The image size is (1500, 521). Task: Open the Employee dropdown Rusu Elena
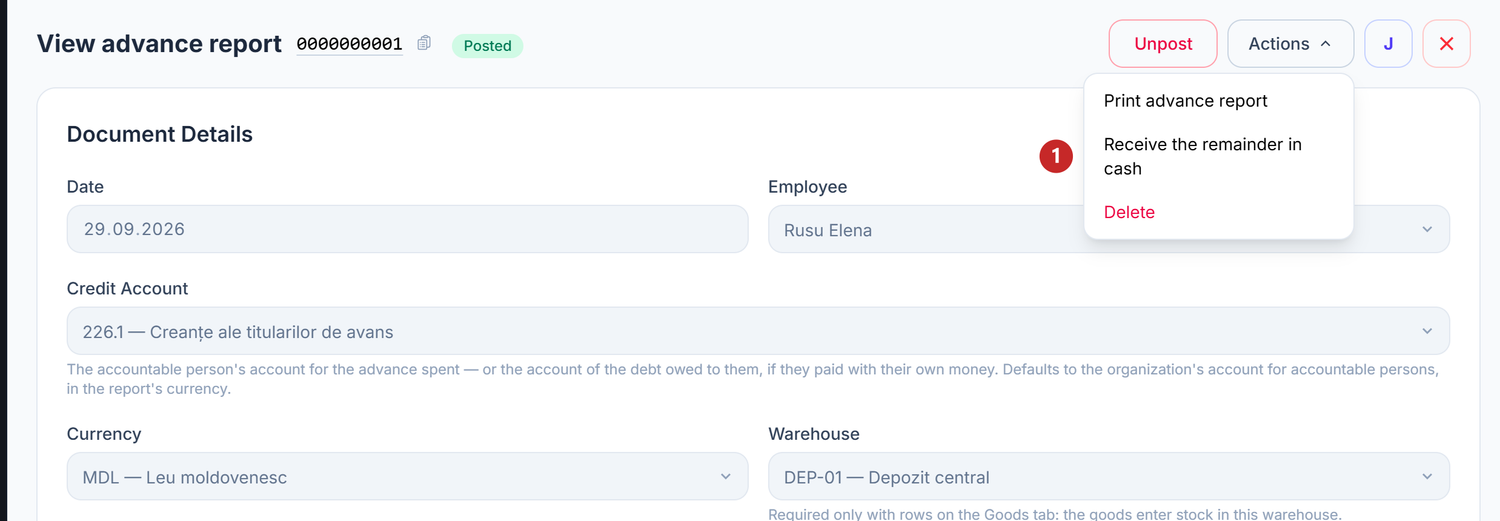[x=1109, y=229]
